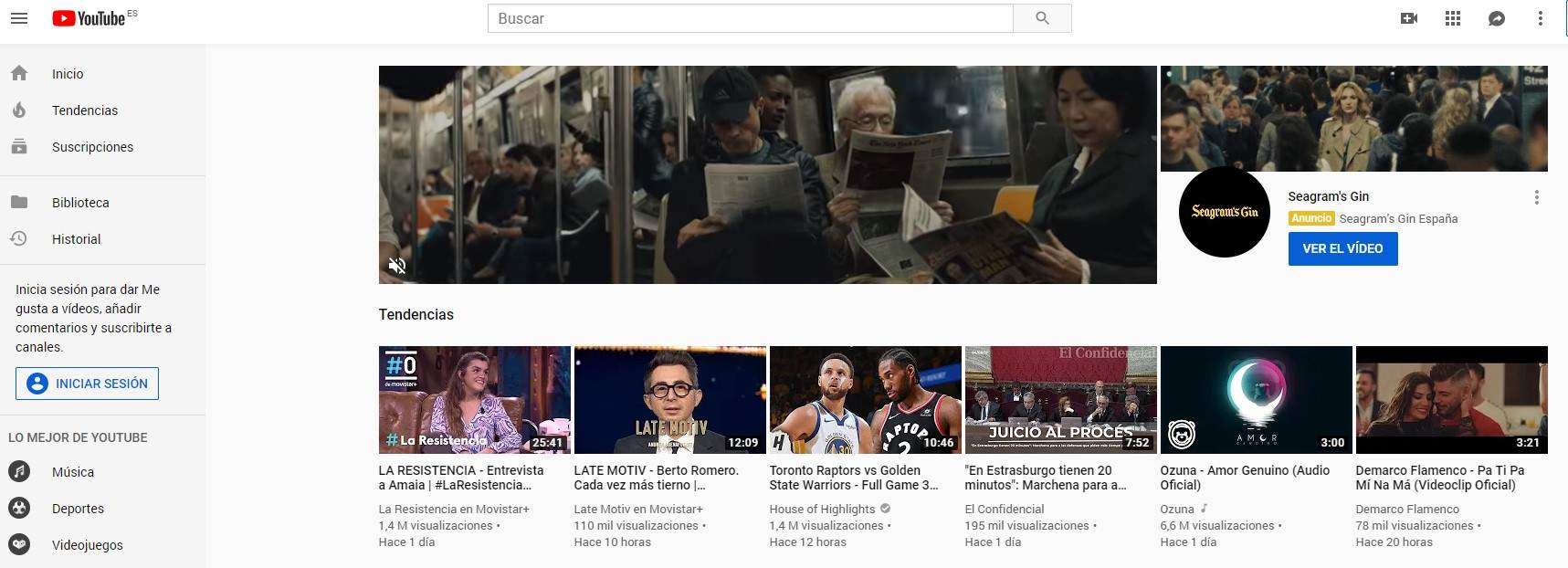Open the create video camera icon
Viewport: 1568px width, 568px height.
point(1409,18)
